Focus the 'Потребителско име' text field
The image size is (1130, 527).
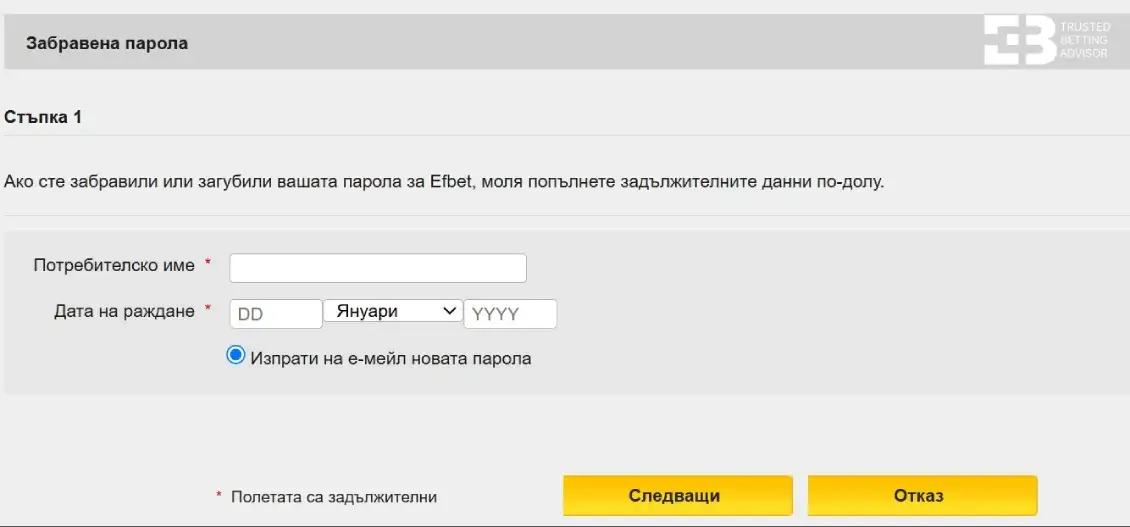(378, 268)
